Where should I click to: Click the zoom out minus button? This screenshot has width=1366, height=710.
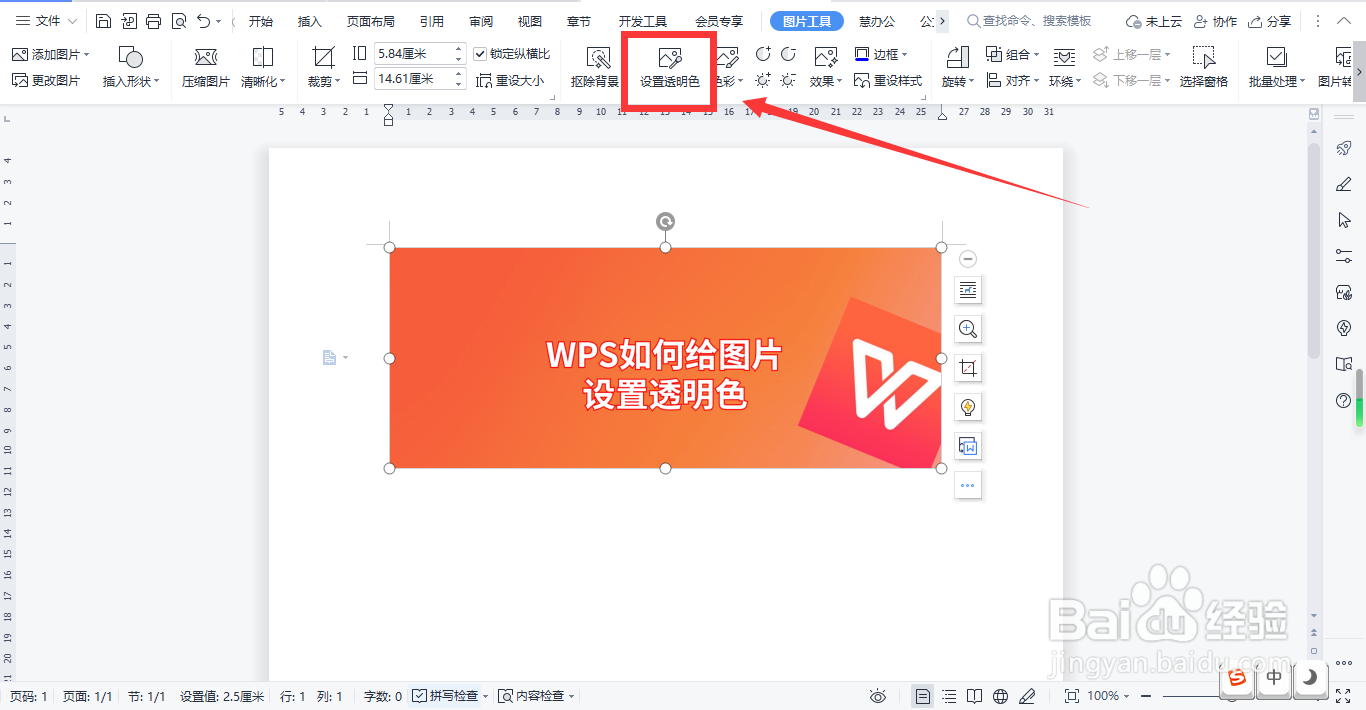pos(1147,696)
